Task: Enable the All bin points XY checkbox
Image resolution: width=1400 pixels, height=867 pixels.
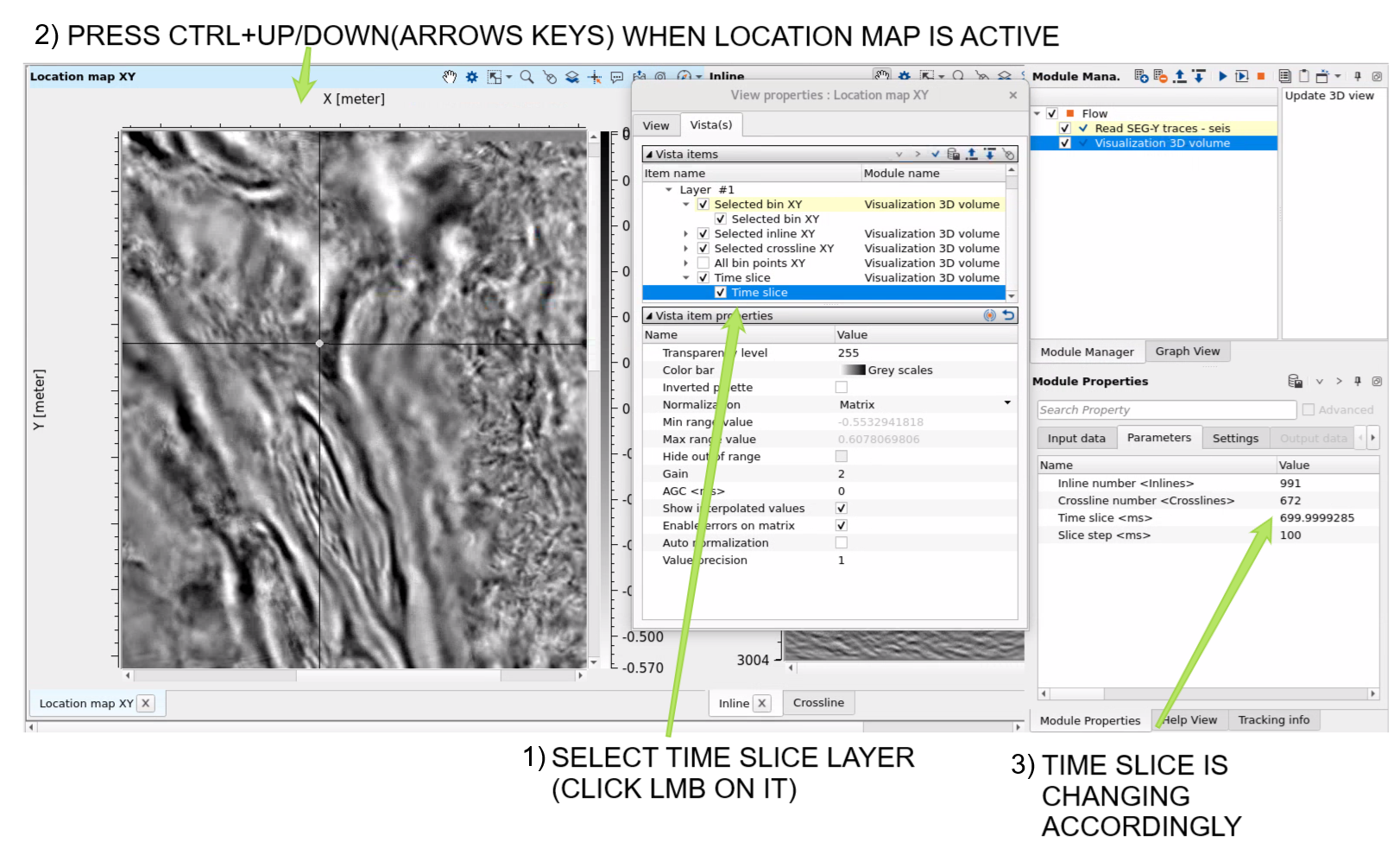Action: click(x=703, y=263)
